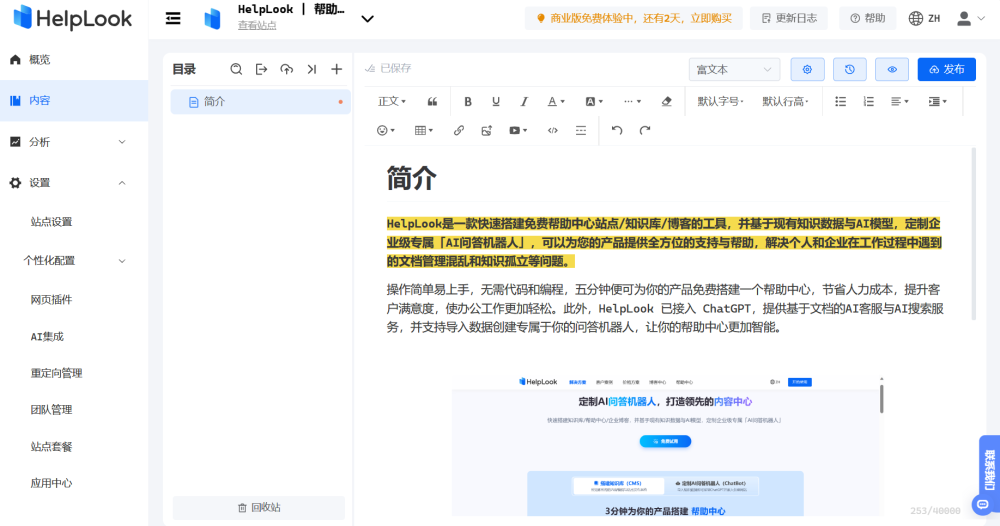Open version history clock button
The image size is (1000, 526).
pos(849,69)
